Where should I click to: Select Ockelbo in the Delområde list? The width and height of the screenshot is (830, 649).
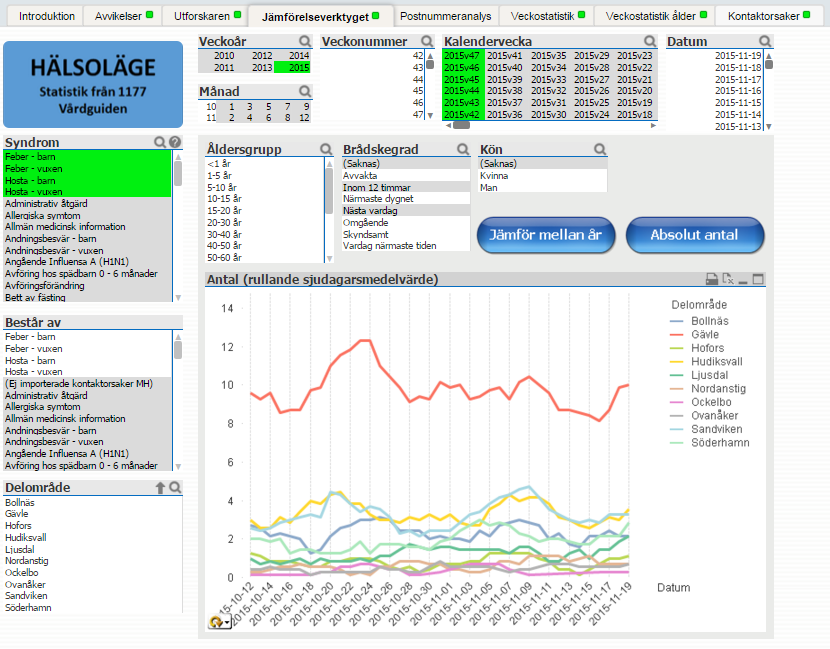click(x=93, y=573)
